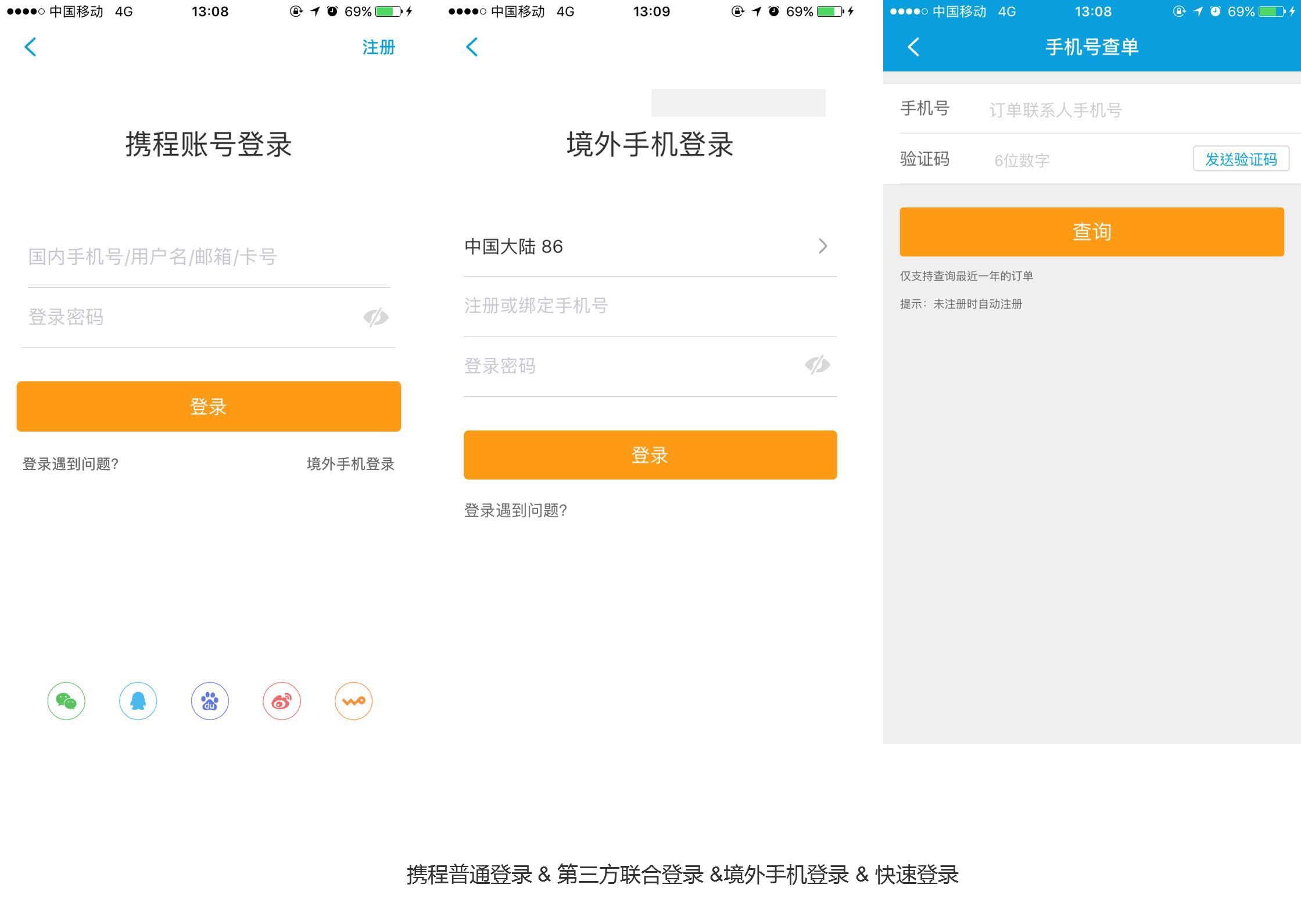Focus the 国内手机号/用户名/邮箱/卡号 field
Screen dimensions: 1301x924
209,256
